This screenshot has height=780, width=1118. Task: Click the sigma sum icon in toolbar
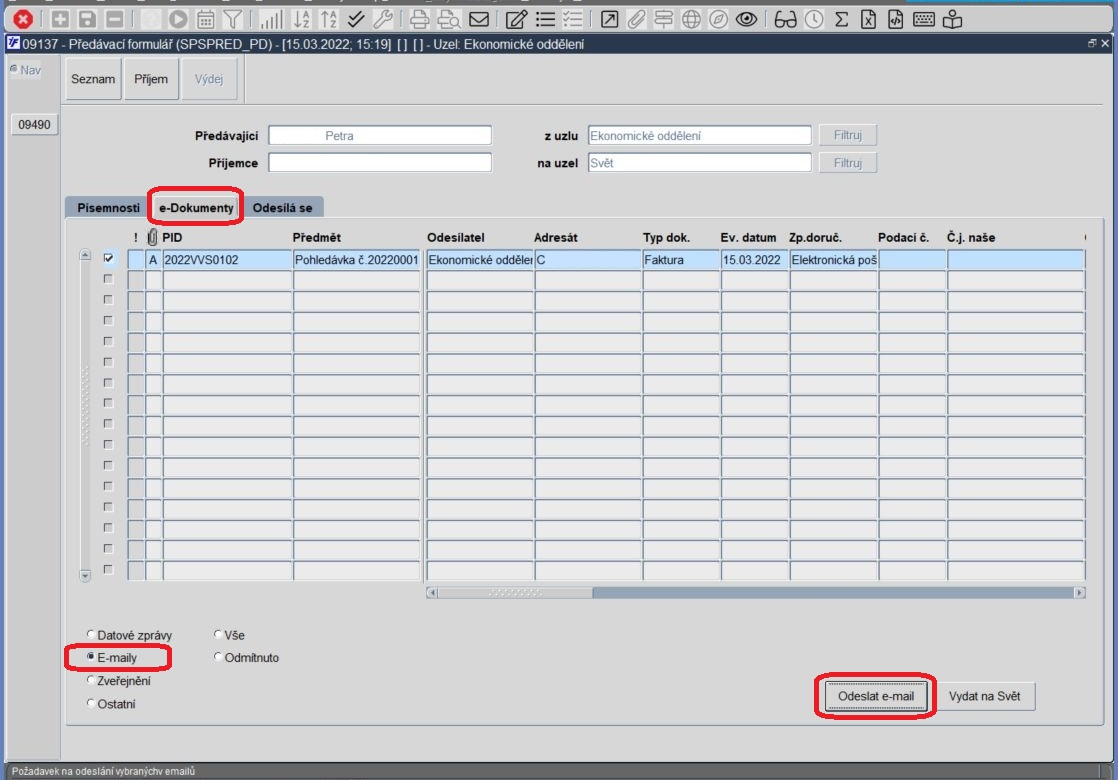841,19
